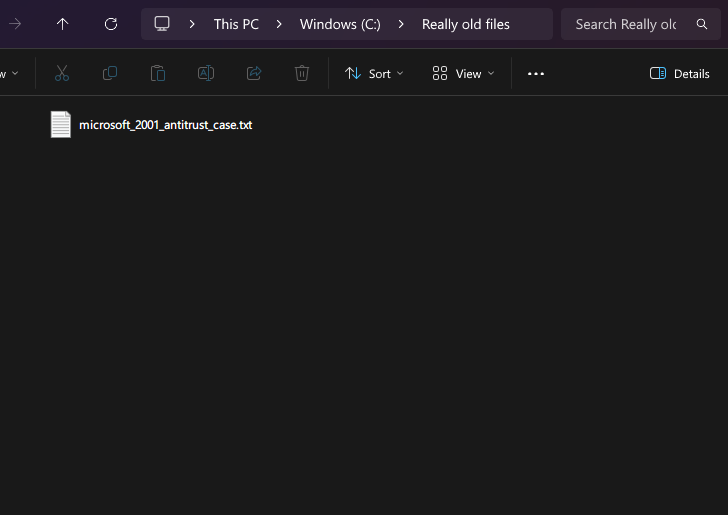This screenshot has width=728, height=515.
Task: Navigate to Windows (C:) breadcrumb
Action: 340,24
